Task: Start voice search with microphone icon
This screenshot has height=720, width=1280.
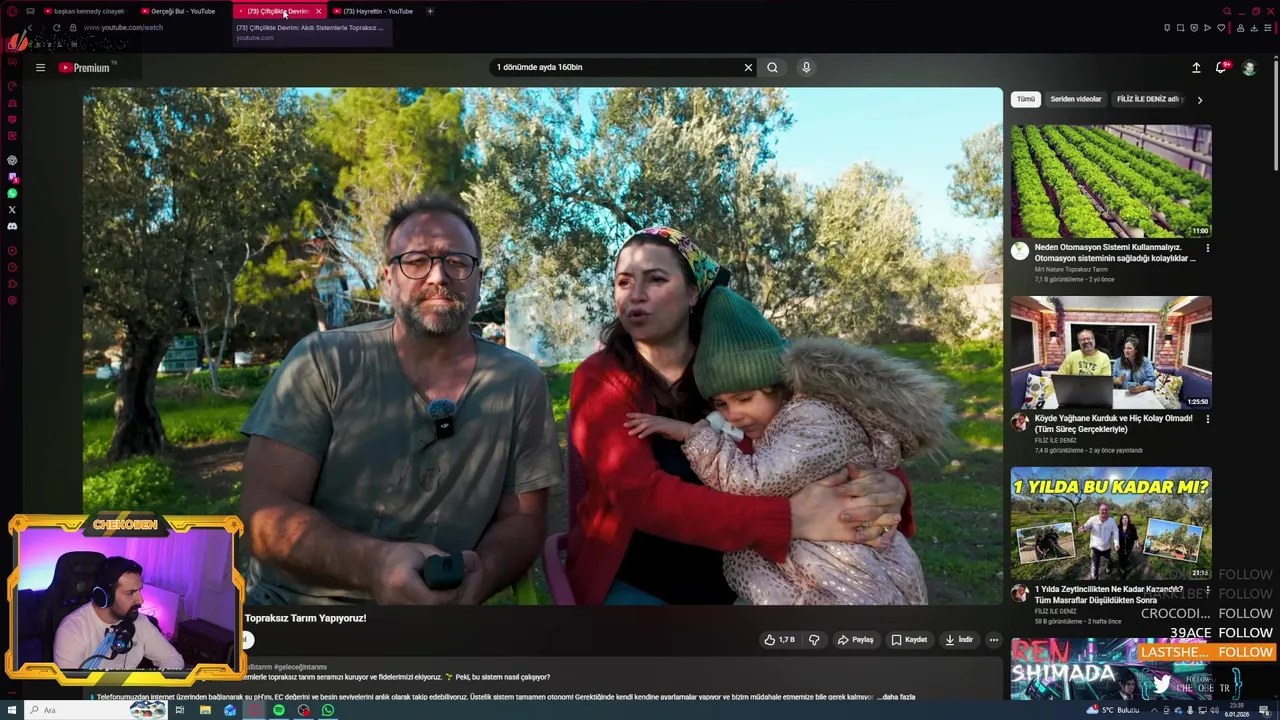Action: (x=806, y=67)
